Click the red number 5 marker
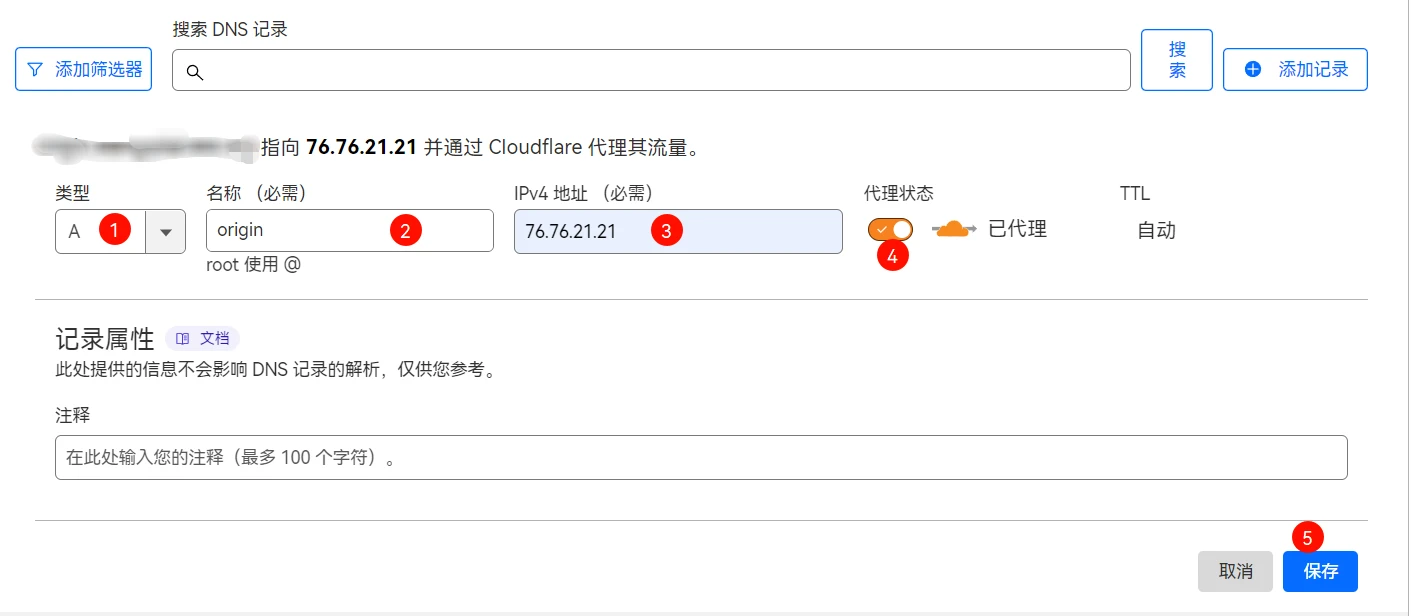The image size is (1423, 616). point(1307,536)
